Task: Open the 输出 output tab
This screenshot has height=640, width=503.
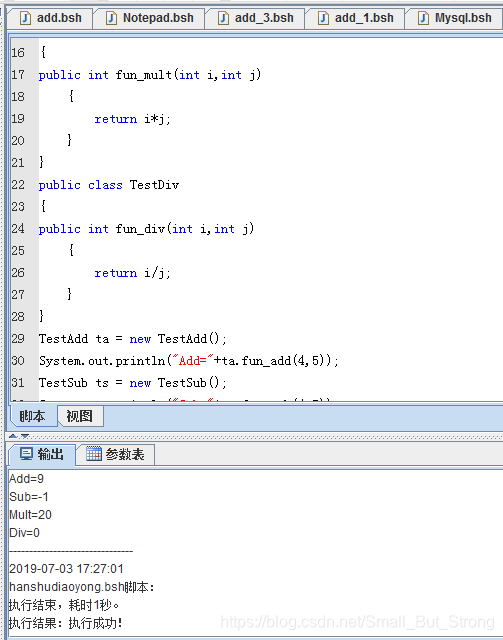Action: [x=42, y=454]
